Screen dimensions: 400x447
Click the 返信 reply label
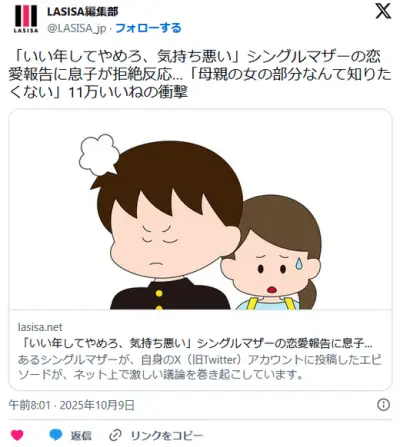[x=80, y=435]
